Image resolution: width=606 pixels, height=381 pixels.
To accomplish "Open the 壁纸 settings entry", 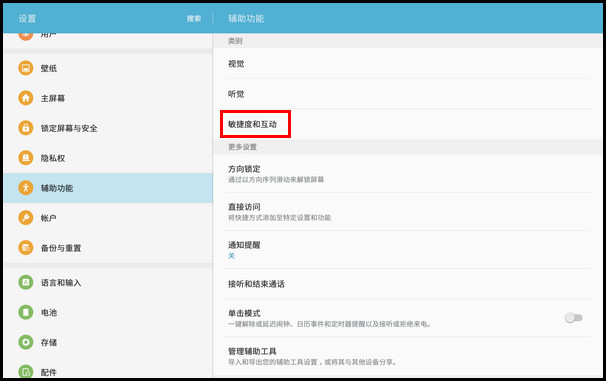I will pos(108,68).
